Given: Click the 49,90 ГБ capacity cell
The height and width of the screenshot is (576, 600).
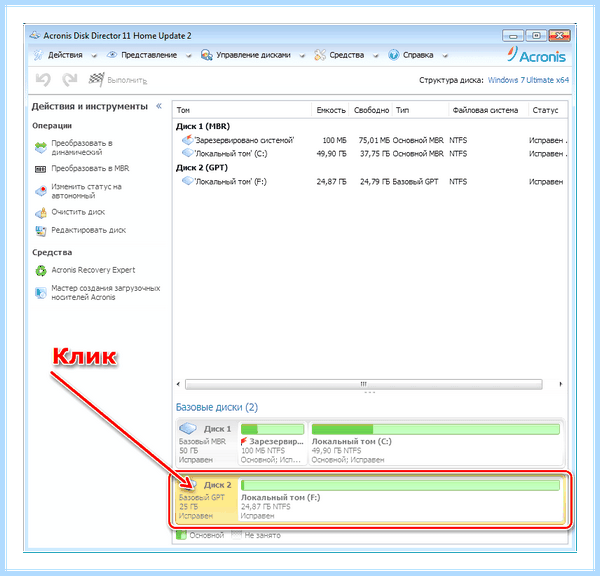Looking at the screenshot, I should coord(331,153).
